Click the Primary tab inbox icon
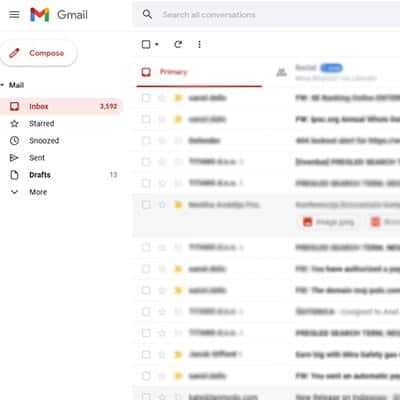This screenshot has width=400, height=400. click(x=146, y=72)
